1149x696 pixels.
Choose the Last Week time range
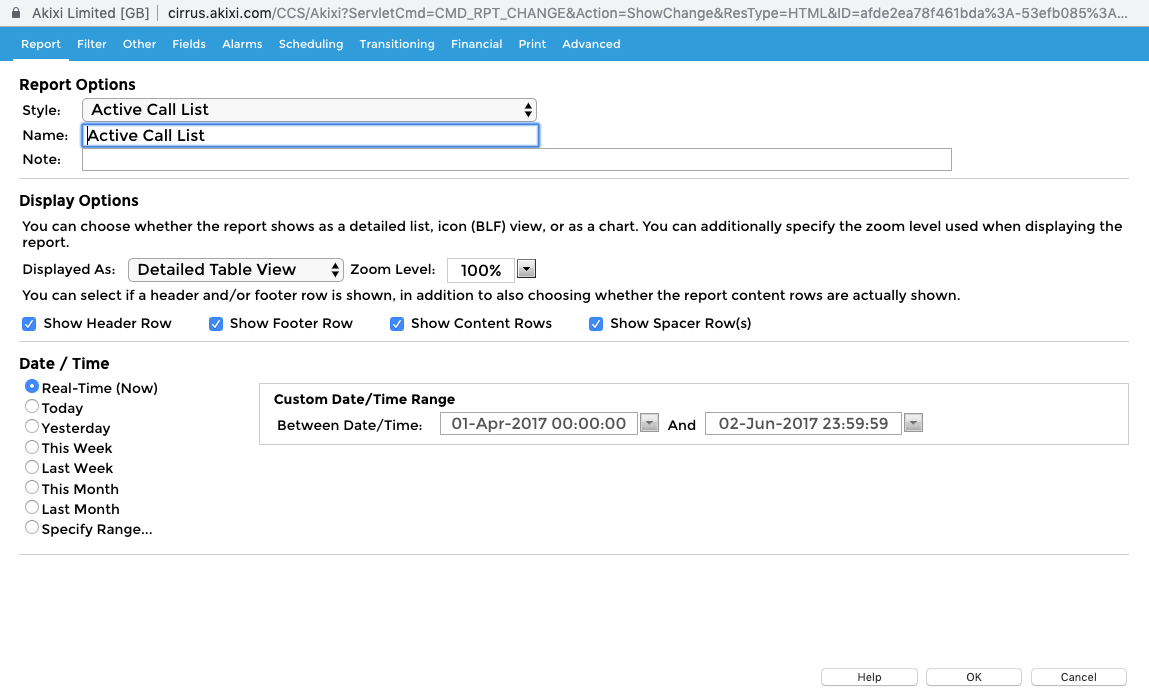[x=31, y=467]
